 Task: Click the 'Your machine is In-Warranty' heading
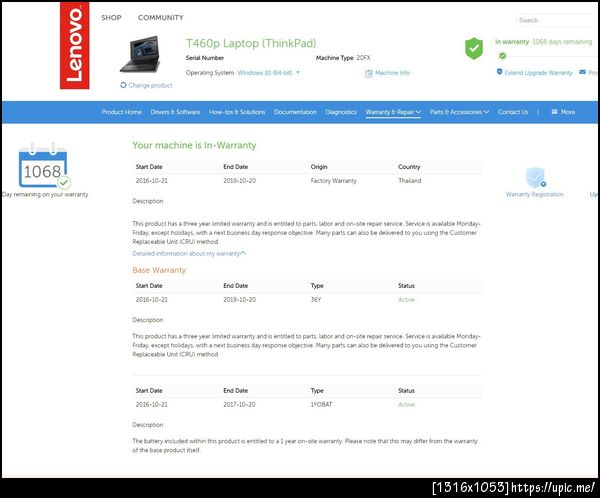click(194, 145)
